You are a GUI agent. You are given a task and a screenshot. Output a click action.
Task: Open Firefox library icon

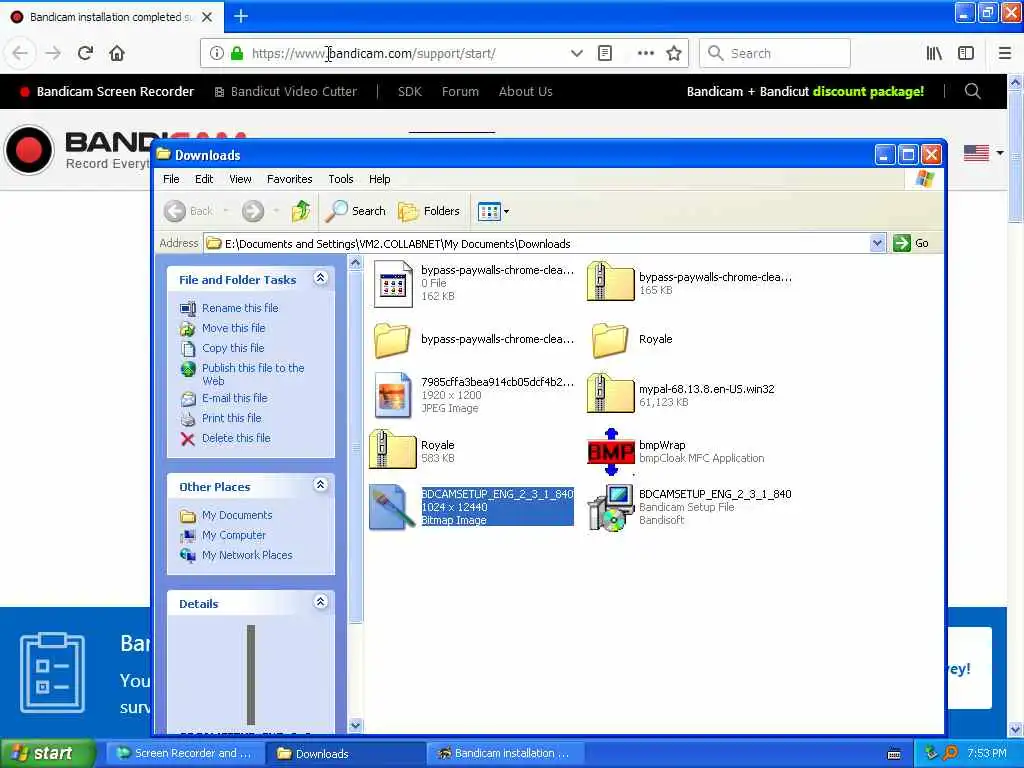934,53
